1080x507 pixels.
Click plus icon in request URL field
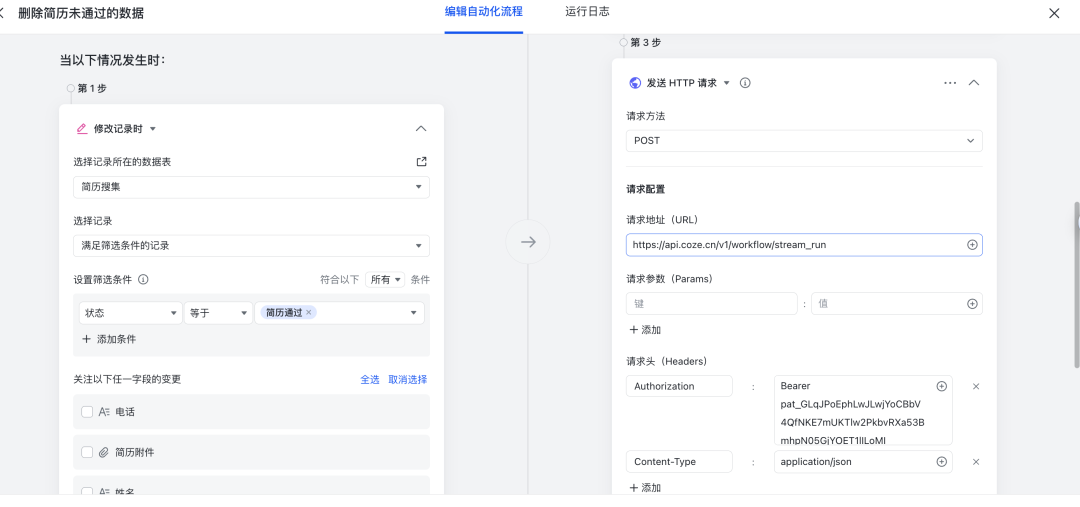pyautogui.click(x=971, y=244)
